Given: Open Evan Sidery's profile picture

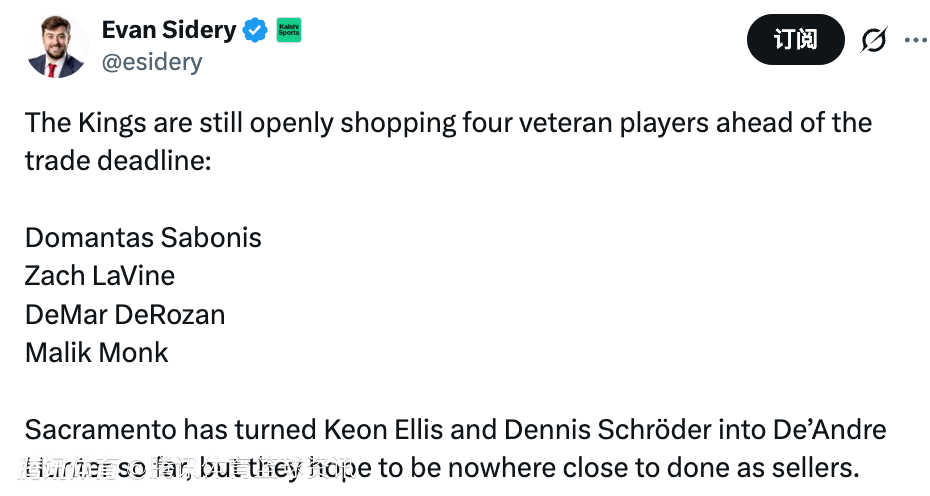Looking at the screenshot, I should (57, 46).
